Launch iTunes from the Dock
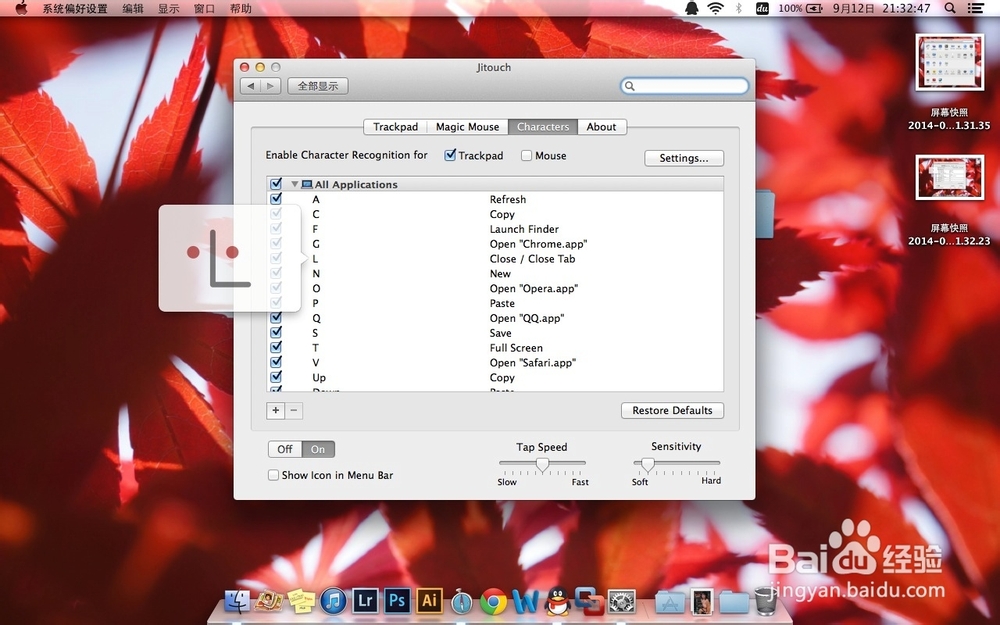This screenshot has height=625, width=1000. [333, 601]
